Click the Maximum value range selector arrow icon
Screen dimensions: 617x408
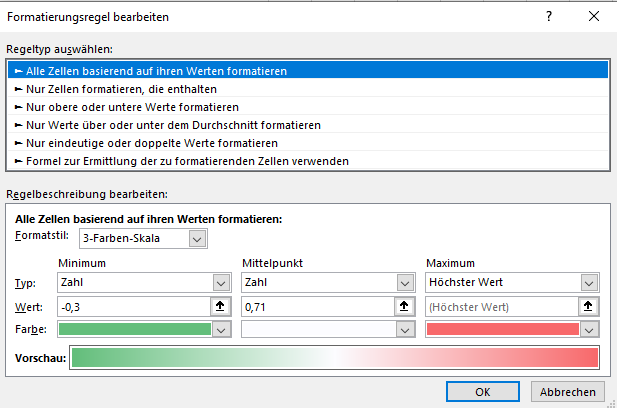click(x=588, y=306)
